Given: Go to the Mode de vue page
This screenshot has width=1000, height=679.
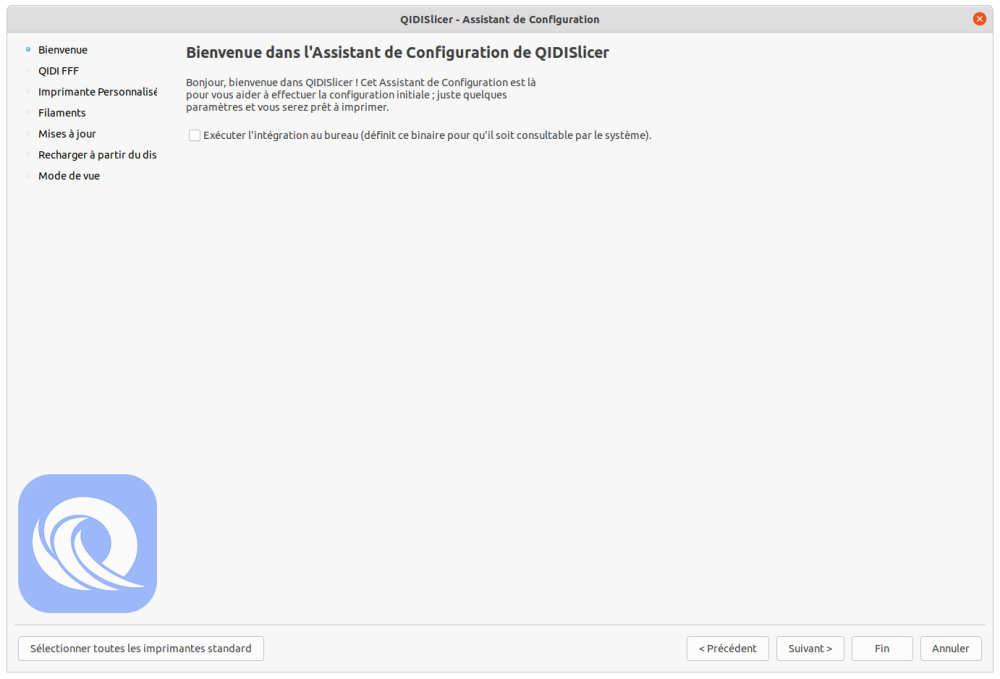Looking at the screenshot, I should tap(69, 176).
